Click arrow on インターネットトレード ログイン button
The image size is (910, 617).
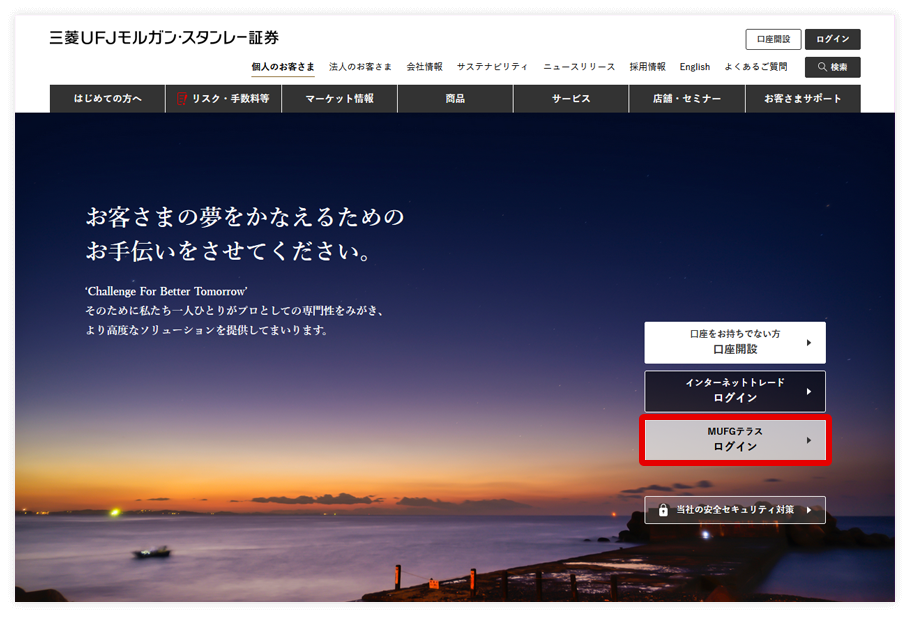click(808, 392)
